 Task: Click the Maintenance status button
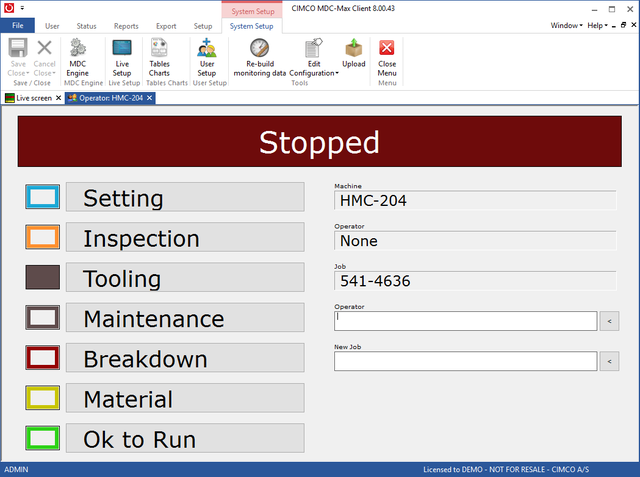click(x=185, y=317)
